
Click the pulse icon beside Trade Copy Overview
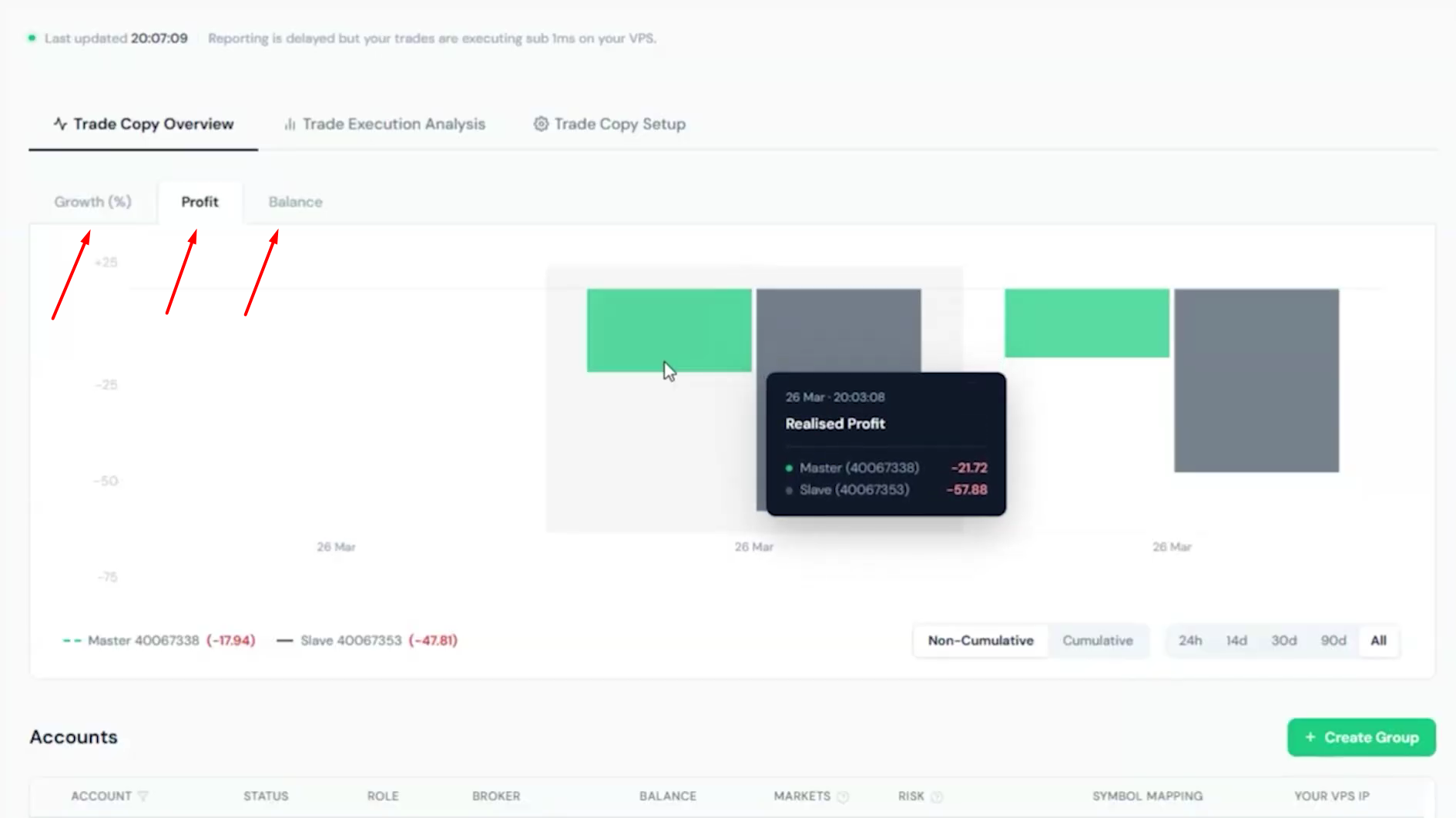60,123
